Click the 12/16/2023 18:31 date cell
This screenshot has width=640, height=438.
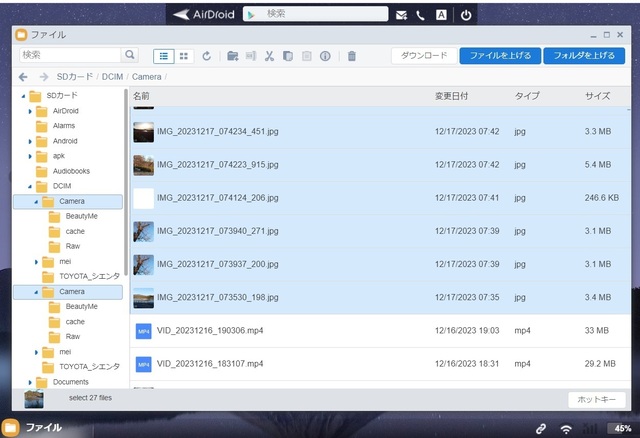(x=467, y=364)
